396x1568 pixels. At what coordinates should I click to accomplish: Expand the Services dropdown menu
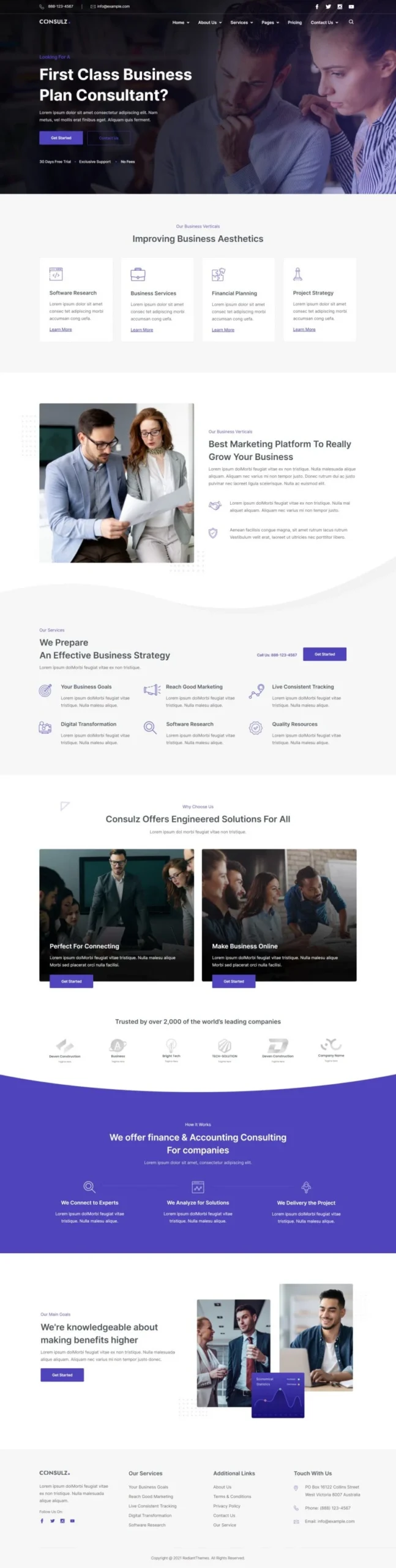click(x=241, y=23)
